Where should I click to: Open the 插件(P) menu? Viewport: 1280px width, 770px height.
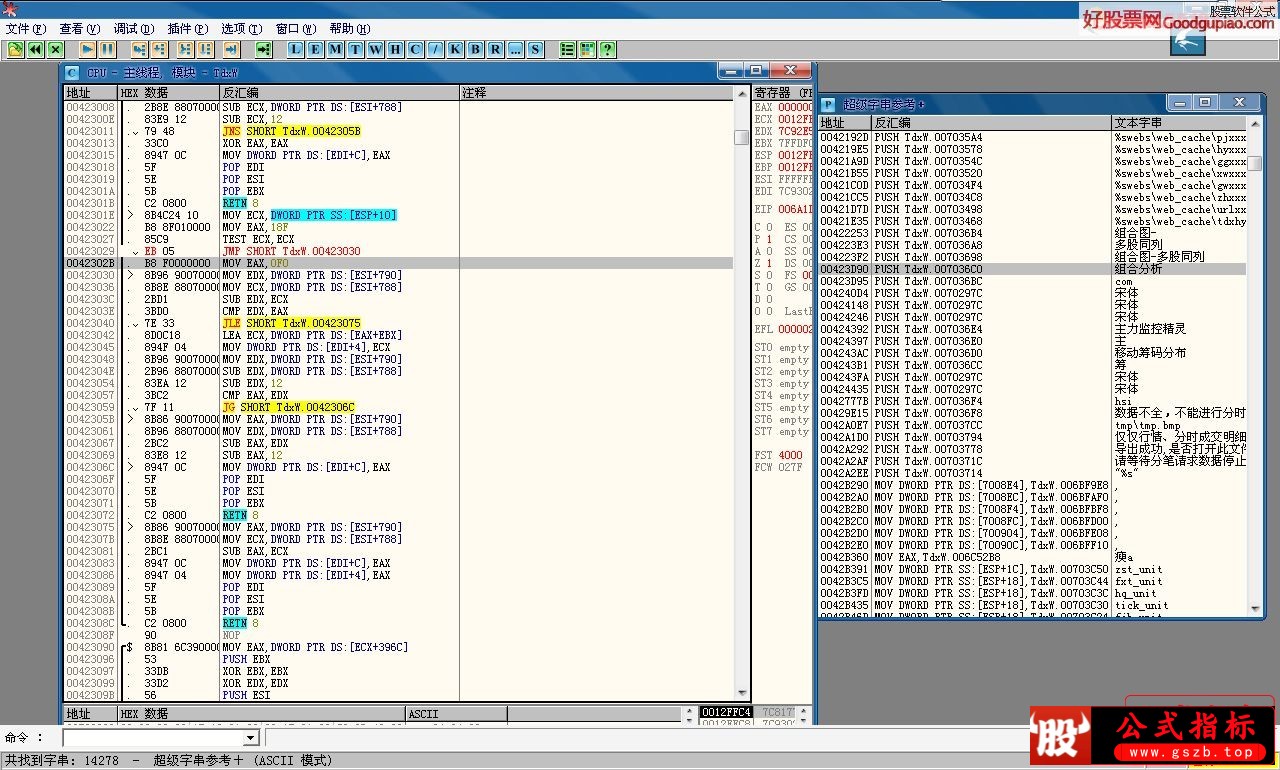(x=188, y=29)
